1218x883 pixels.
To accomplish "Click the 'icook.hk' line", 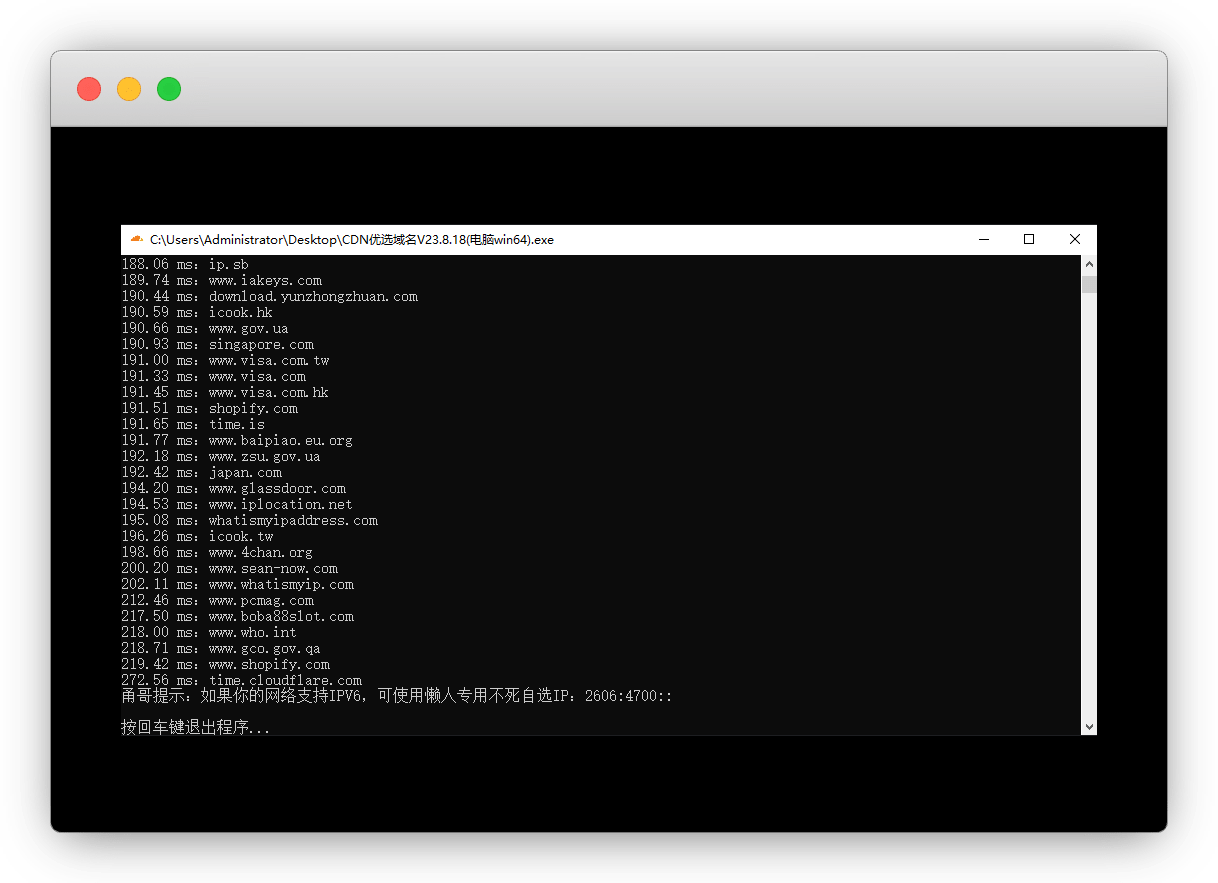I will 197,312.
